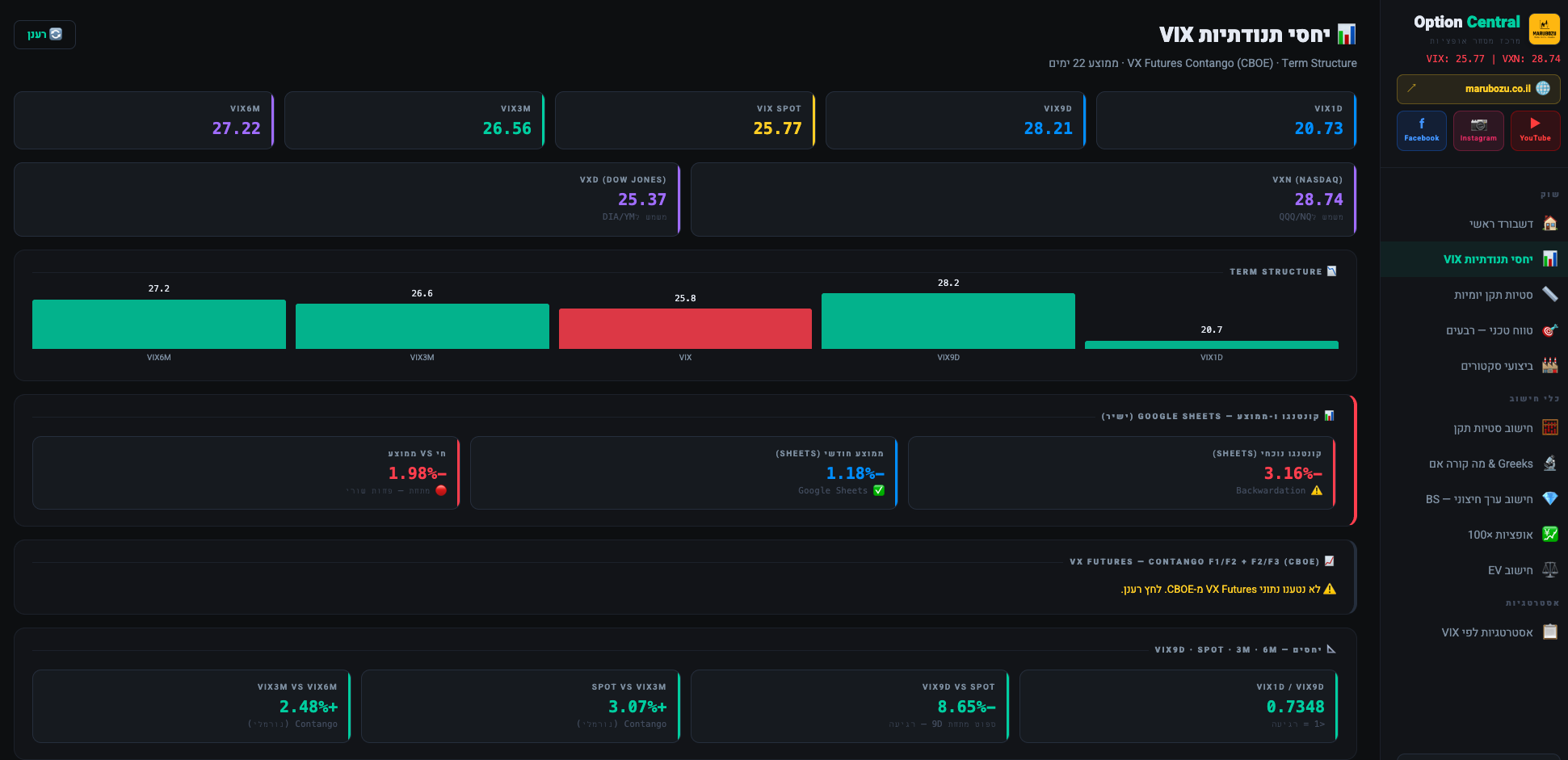The image size is (1568, 760).
Task: Select the diamond icon for BS calculation
Action: tap(1549, 499)
